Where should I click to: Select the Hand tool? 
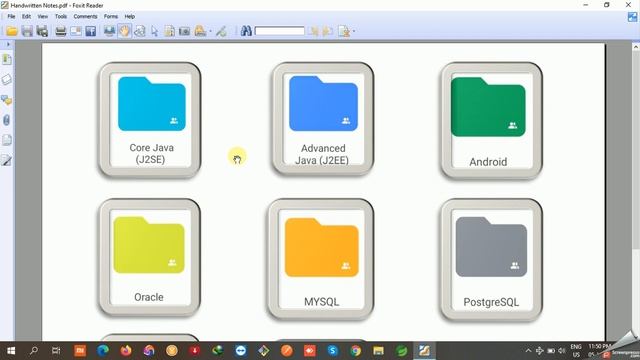tap(124, 31)
